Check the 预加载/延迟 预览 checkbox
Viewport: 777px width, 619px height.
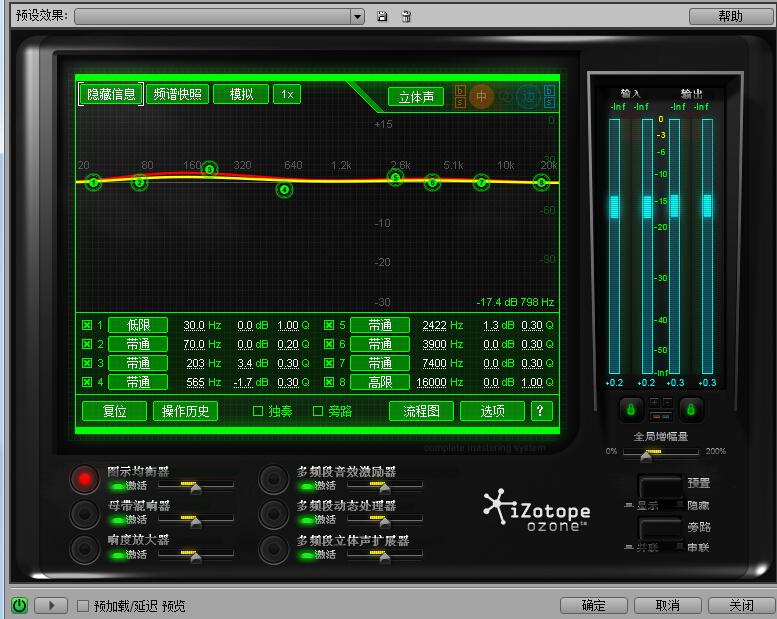(84, 605)
